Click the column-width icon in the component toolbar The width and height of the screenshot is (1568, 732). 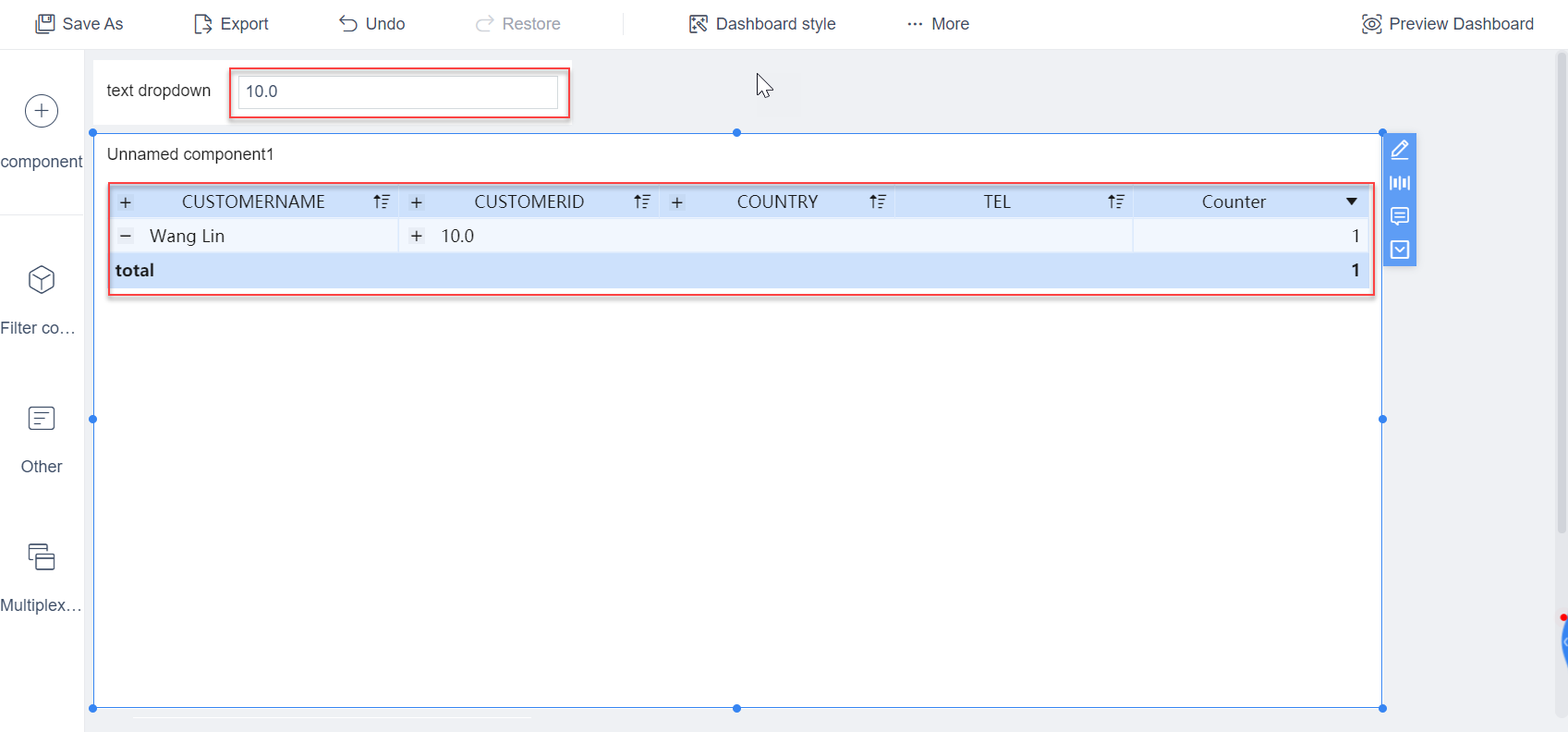tap(1400, 183)
